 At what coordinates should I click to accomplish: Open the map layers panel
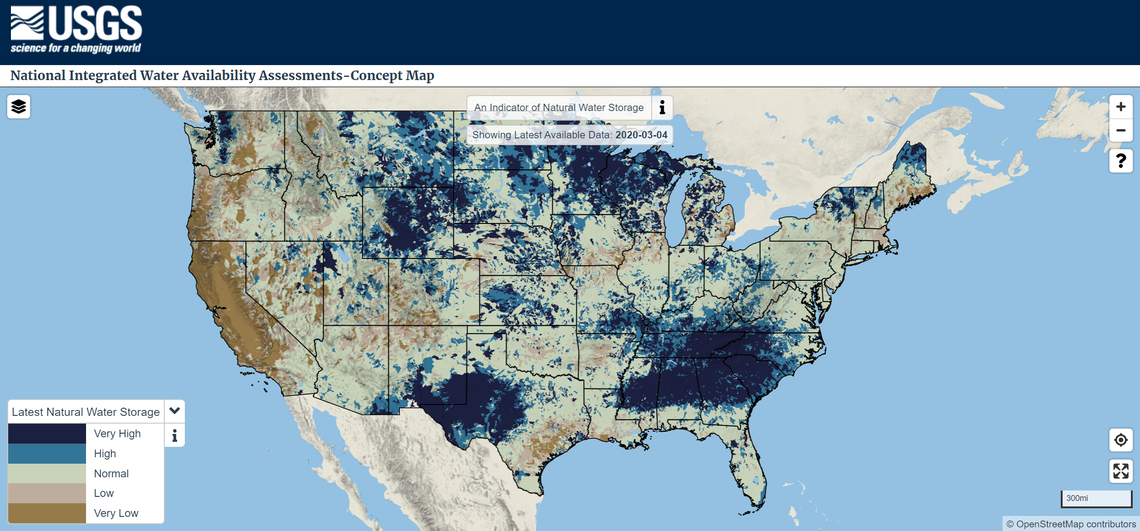pyautogui.click(x=19, y=107)
